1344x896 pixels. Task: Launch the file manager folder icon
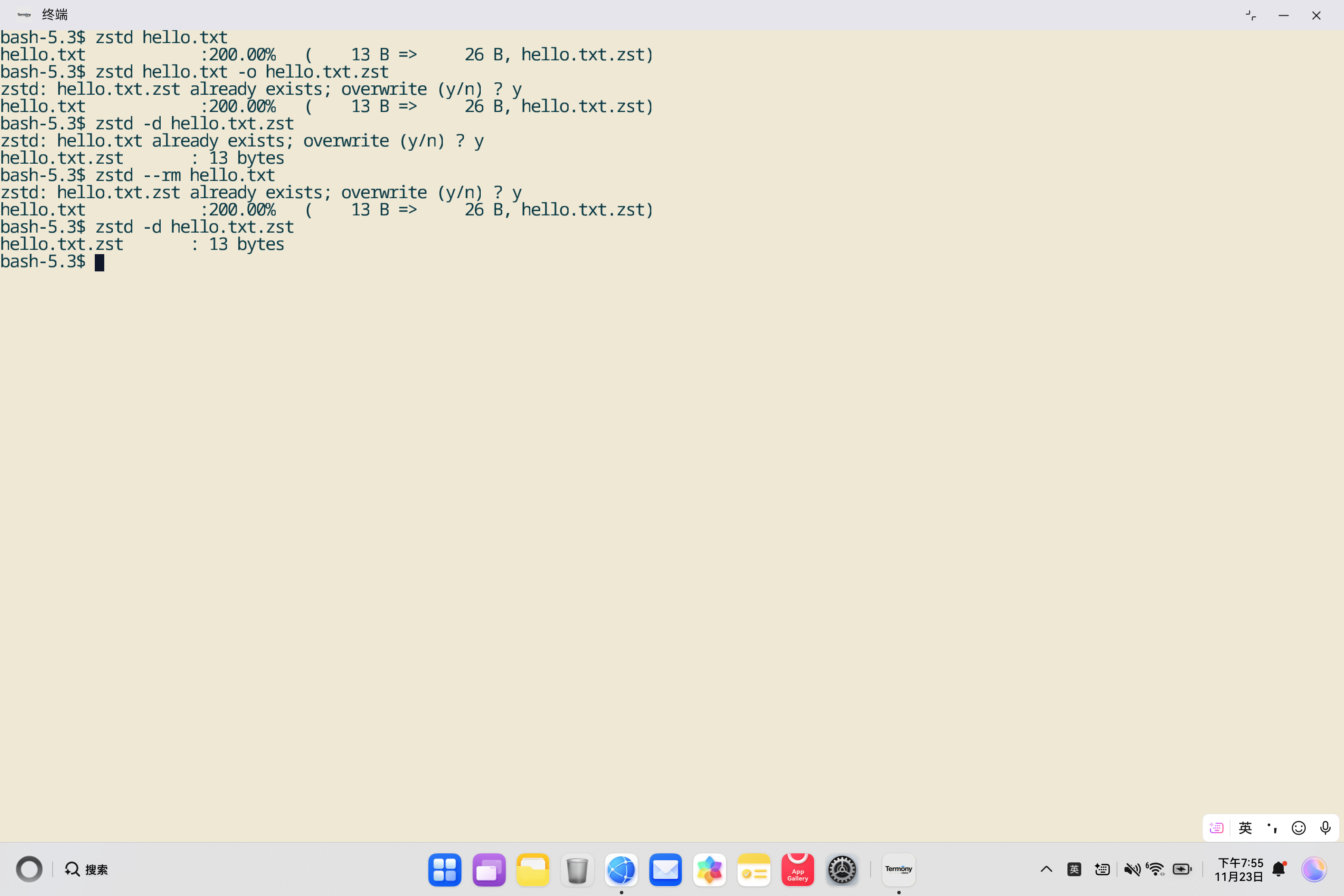click(x=532, y=869)
